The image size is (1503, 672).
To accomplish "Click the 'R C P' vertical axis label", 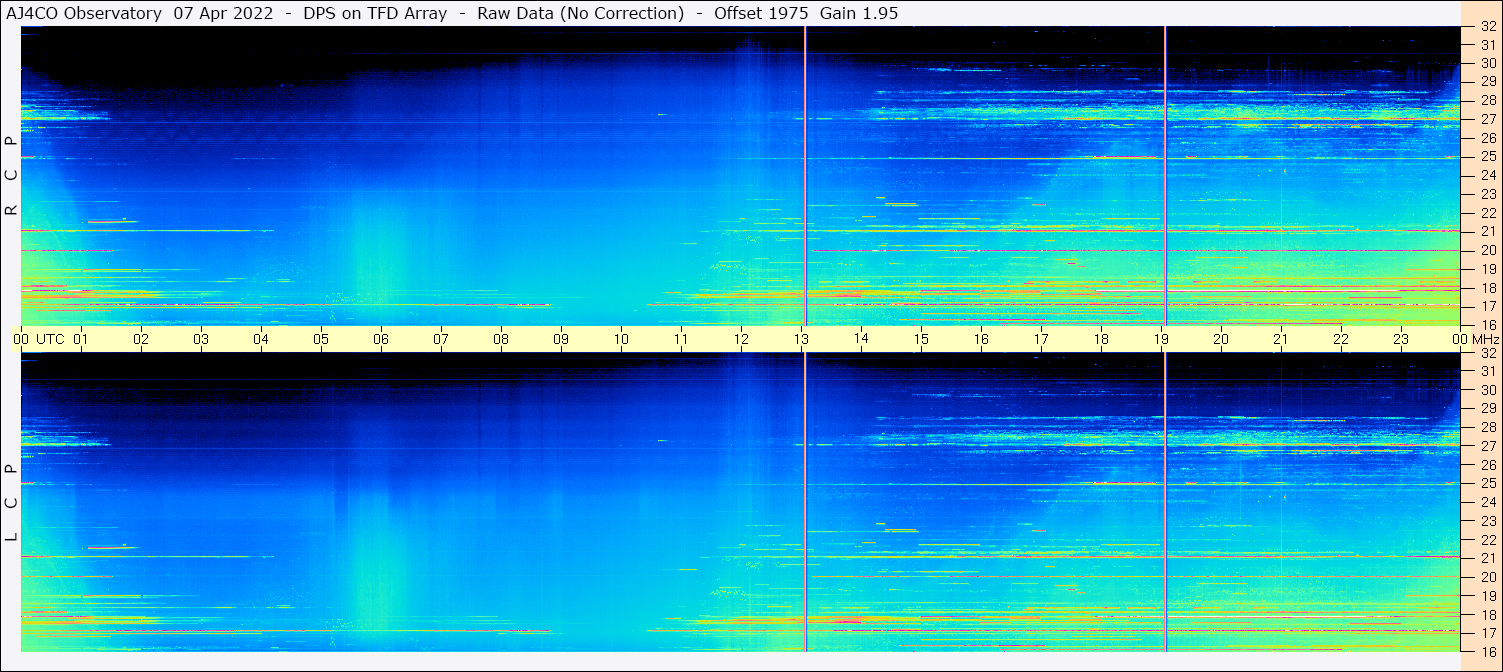I will tap(12, 176).
